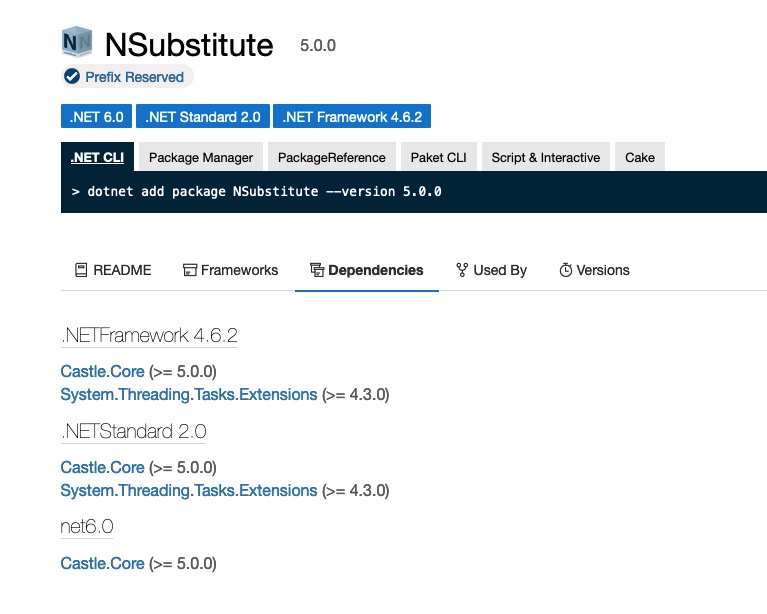The image size is (767, 614).
Task: Switch to the Package Manager tab
Action: point(201,157)
